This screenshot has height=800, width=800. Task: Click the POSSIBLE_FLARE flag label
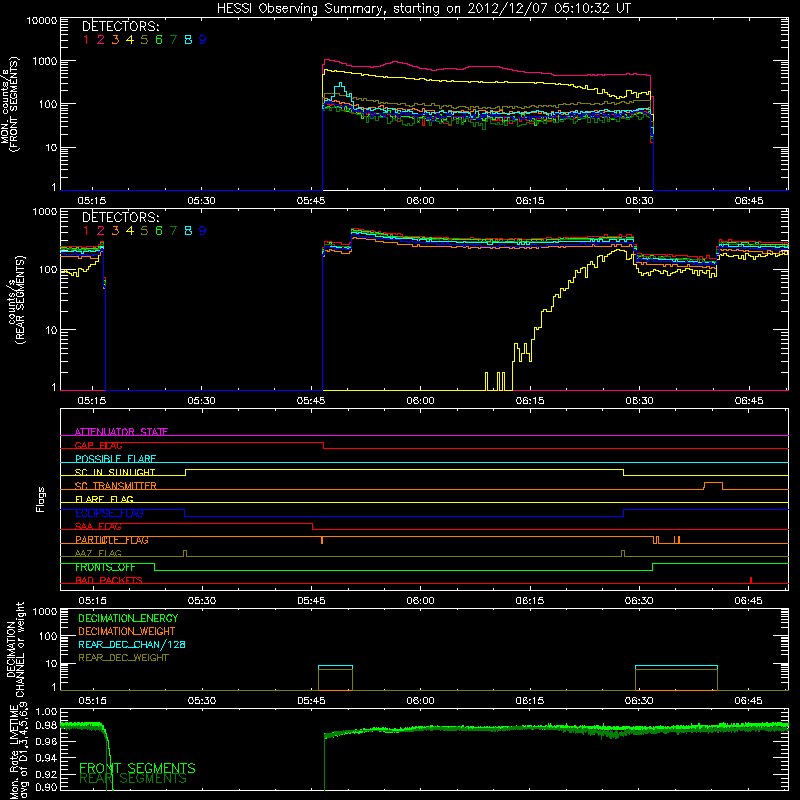pos(115,459)
